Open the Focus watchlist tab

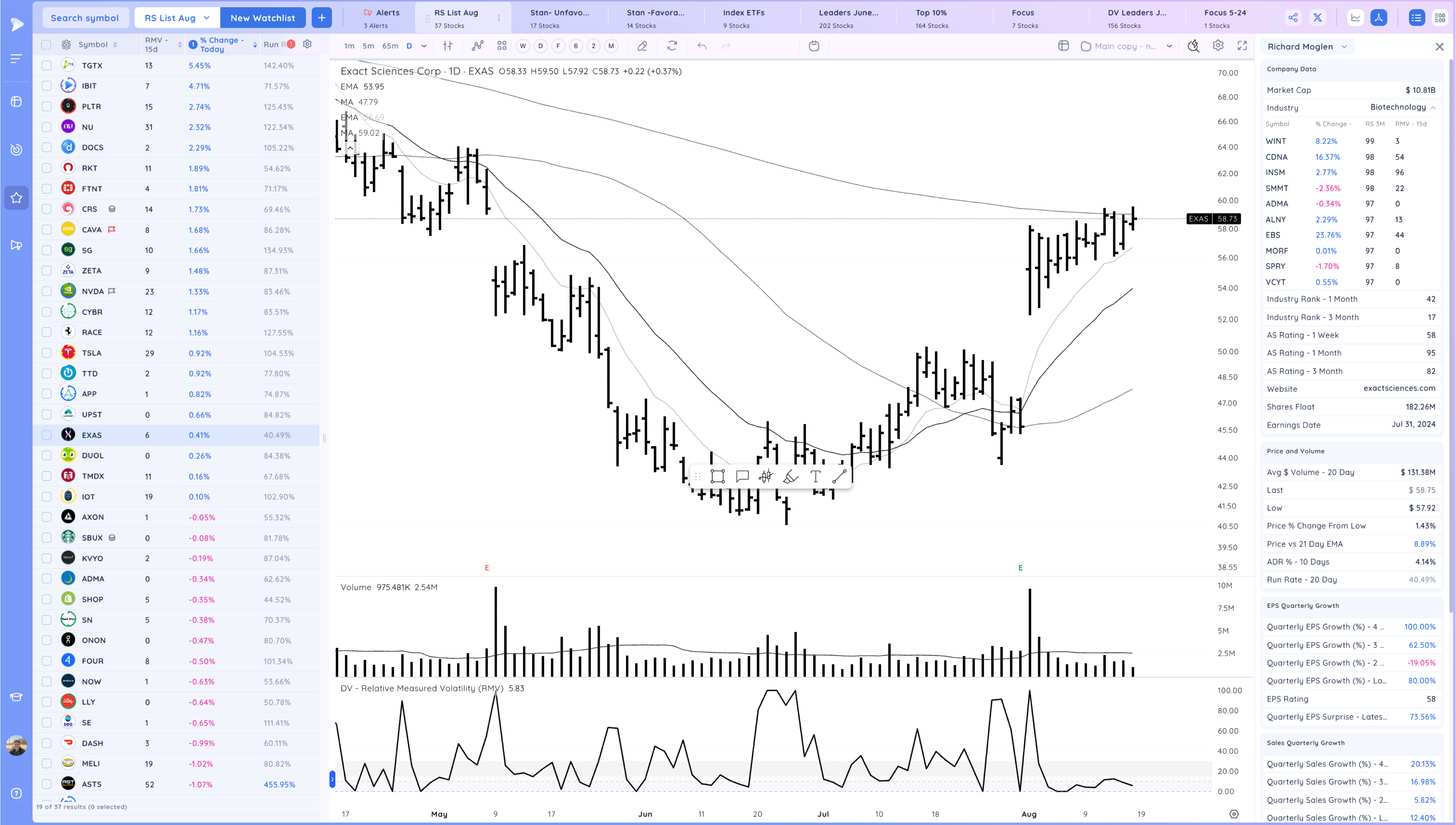1024,17
